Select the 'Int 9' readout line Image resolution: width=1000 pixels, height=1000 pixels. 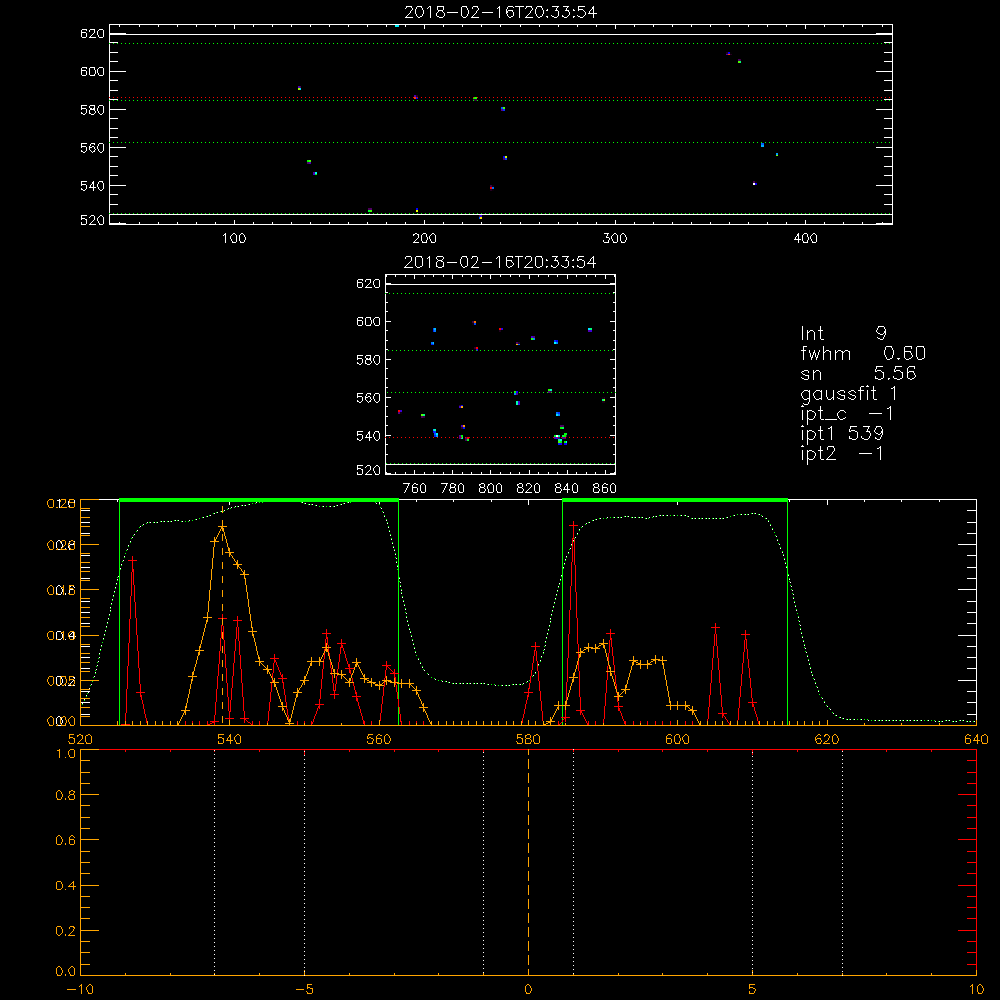coord(843,334)
